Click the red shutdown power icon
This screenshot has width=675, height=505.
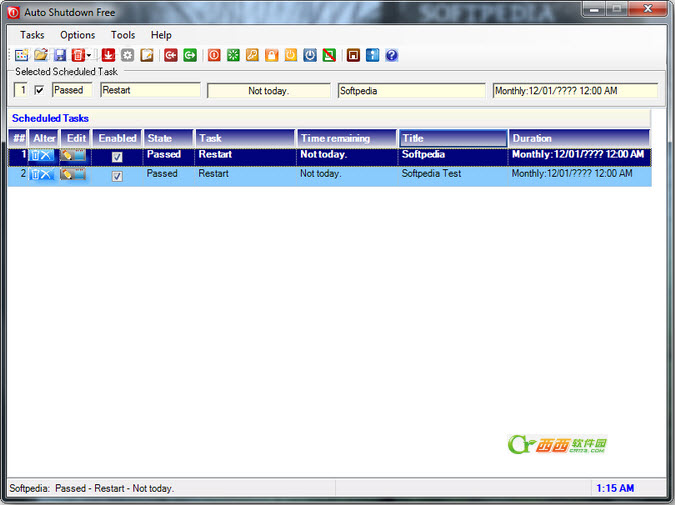click(214, 55)
